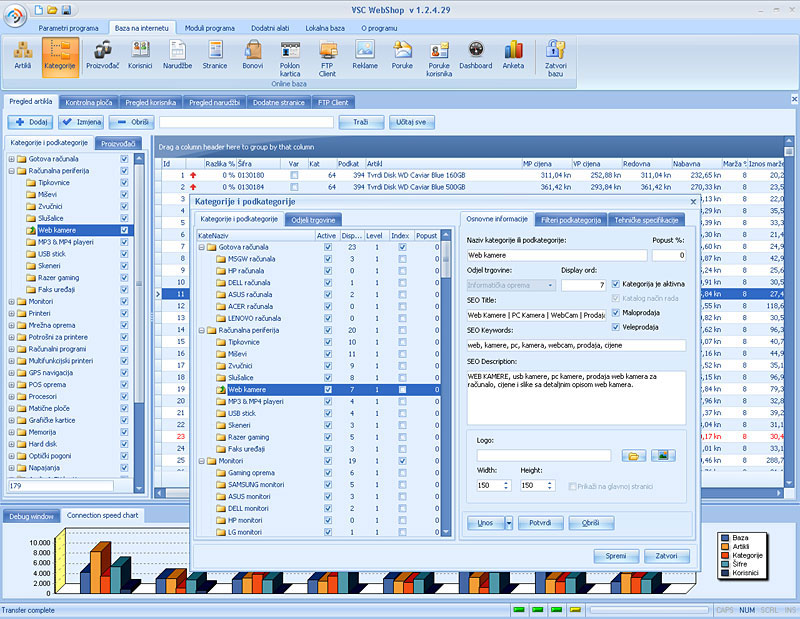Click the Učitaj sve button
The height and width of the screenshot is (619, 800).
[411, 122]
